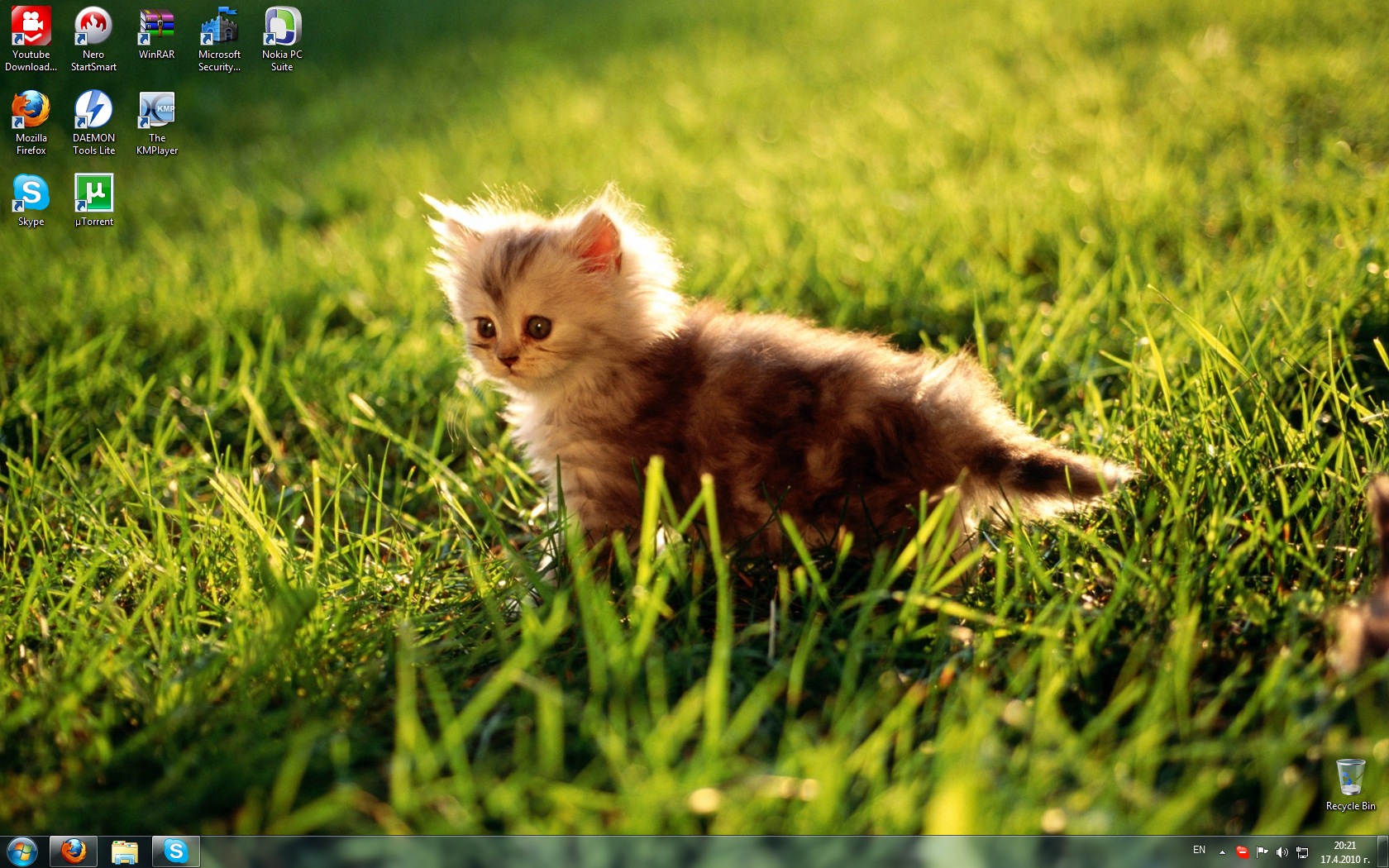1389x868 pixels.
Task: Open Skype from the taskbar
Action: (176, 851)
